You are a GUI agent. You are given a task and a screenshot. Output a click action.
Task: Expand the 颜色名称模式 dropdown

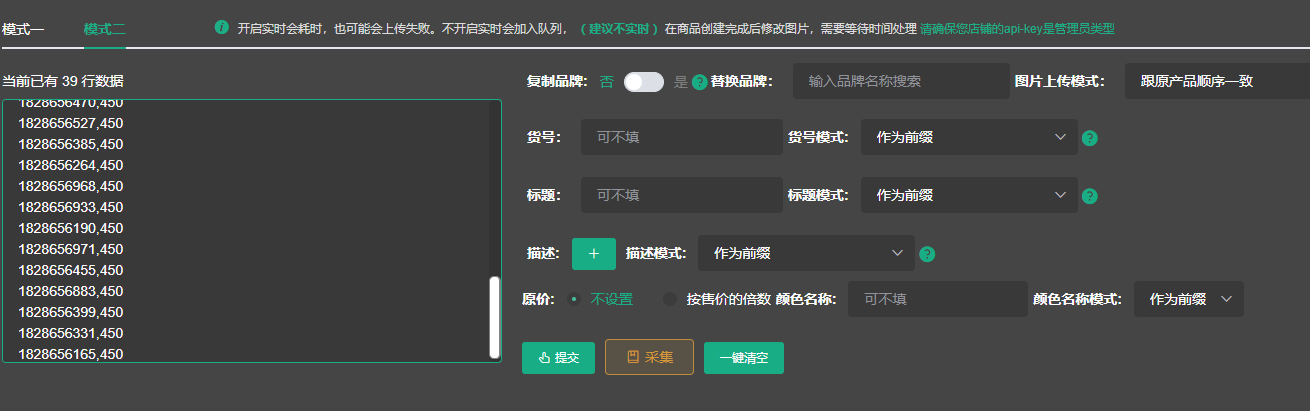pos(1188,299)
